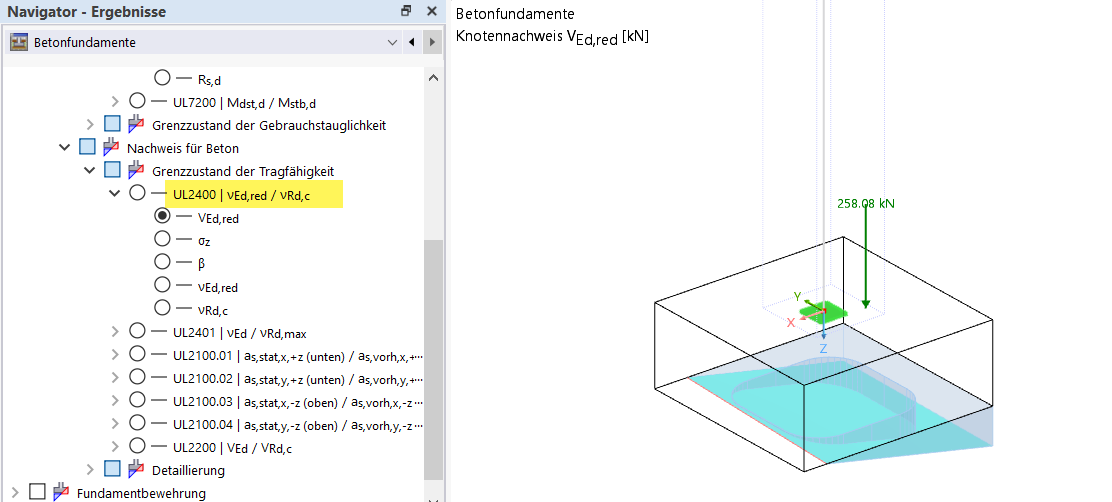Go to the previous navigator with the left arrow

point(411,43)
